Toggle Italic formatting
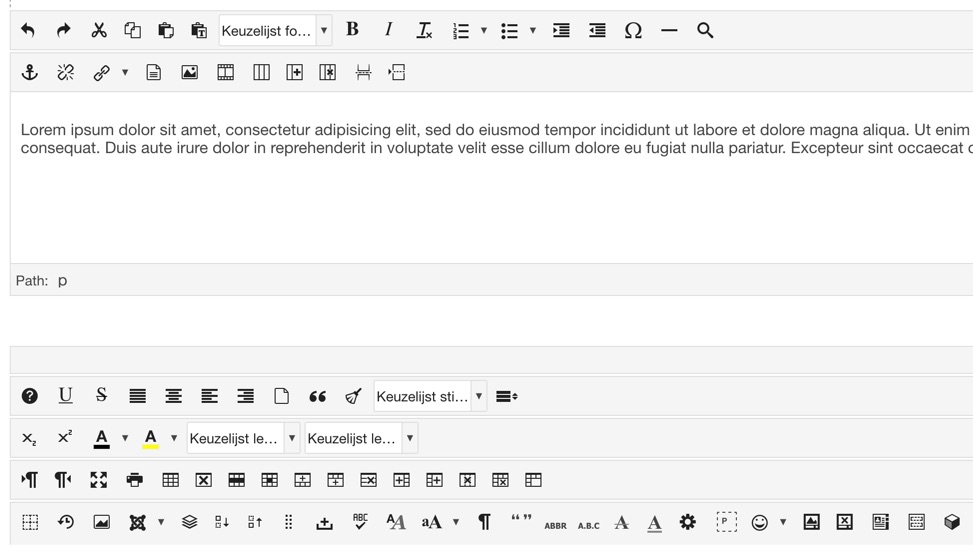 (x=388, y=29)
